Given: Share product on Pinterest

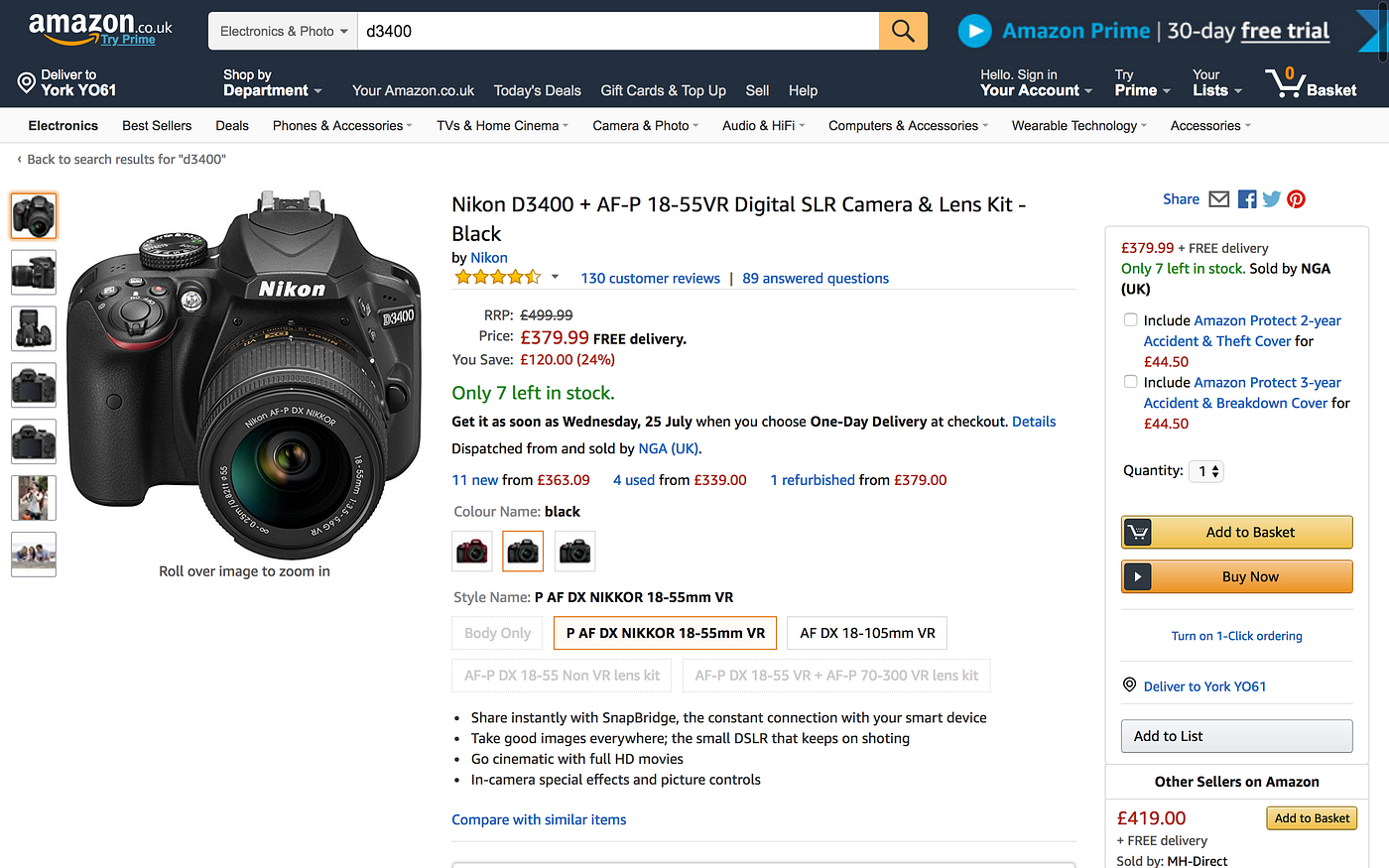Looking at the screenshot, I should [1297, 199].
